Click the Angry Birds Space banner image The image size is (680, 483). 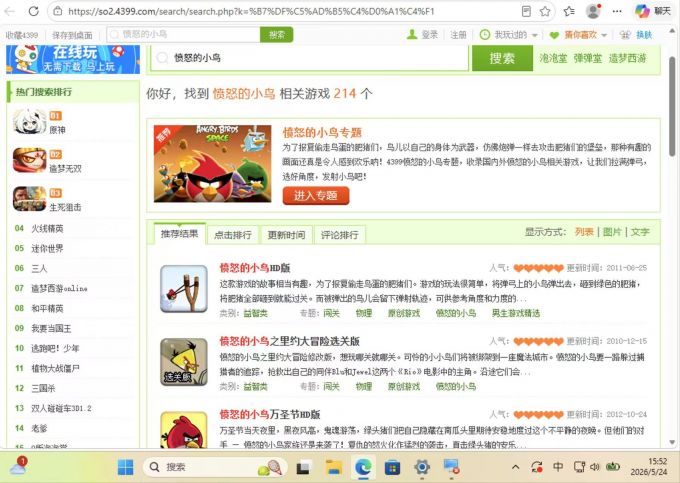tap(212, 163)
